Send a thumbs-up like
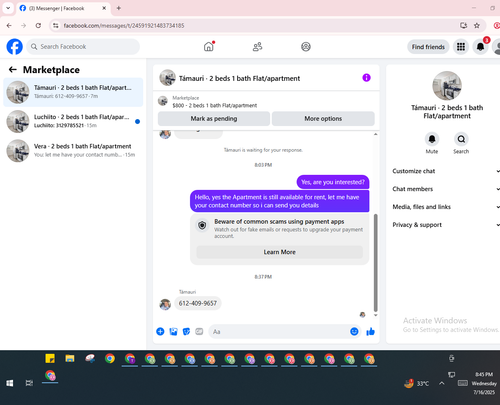The height and width of the screenshot is (405, 500). pyautogui.click(x=370, y=331)
